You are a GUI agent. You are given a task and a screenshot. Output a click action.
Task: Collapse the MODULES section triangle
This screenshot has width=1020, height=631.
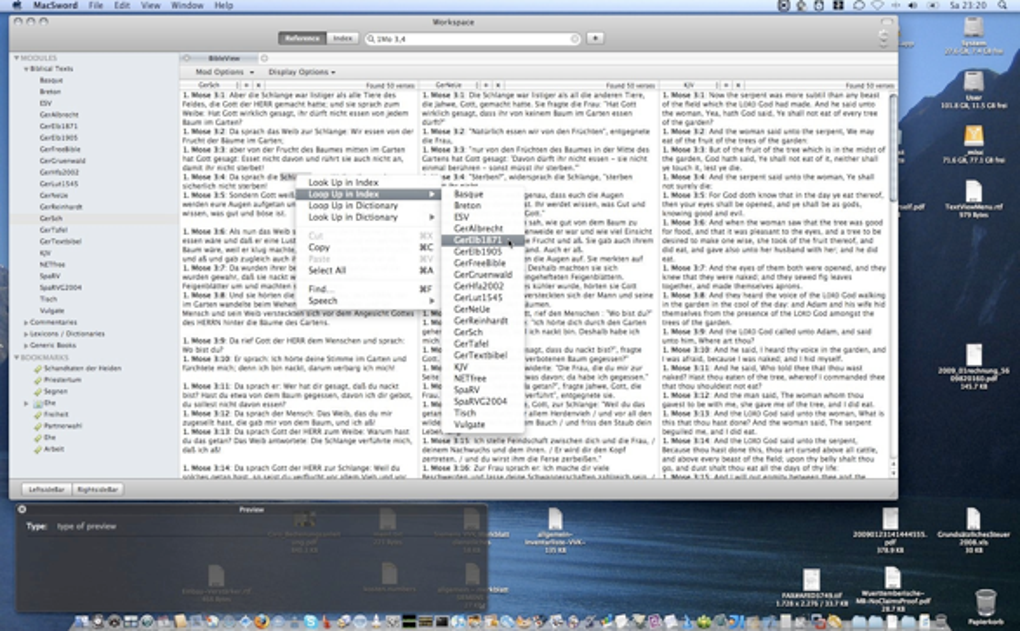(x=17, y=58)
